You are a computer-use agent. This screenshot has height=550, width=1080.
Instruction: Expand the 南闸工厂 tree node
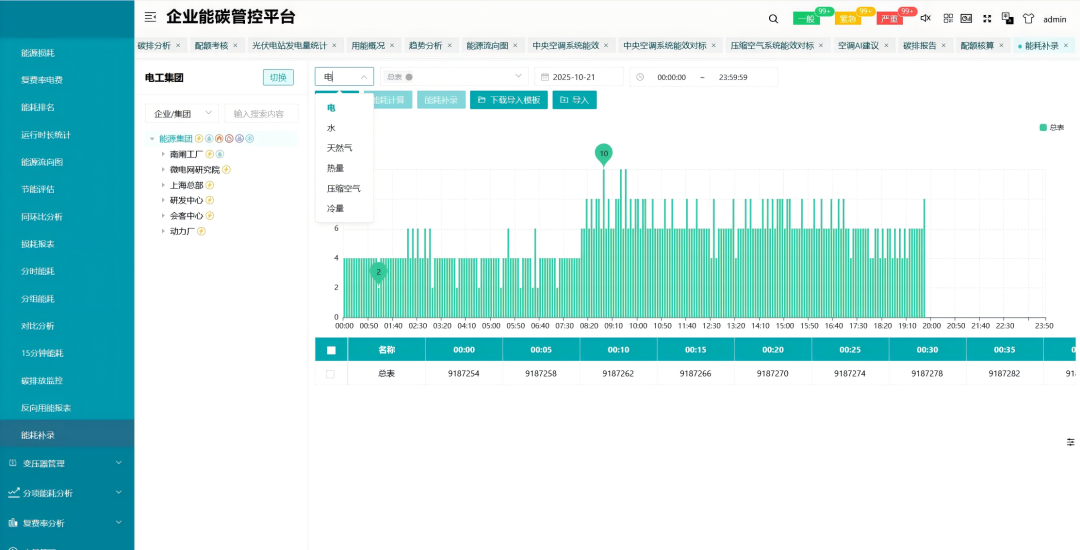point(163,155)
